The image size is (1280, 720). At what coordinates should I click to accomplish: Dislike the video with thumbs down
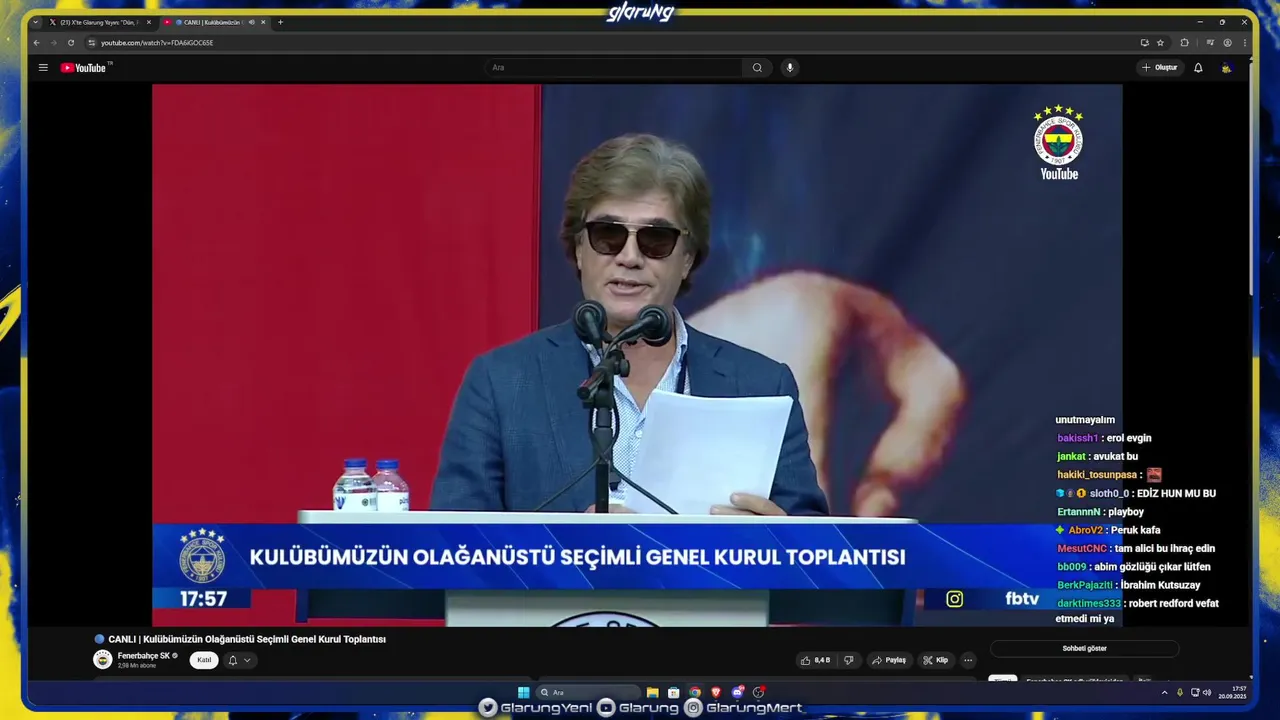tap(849, 660)
